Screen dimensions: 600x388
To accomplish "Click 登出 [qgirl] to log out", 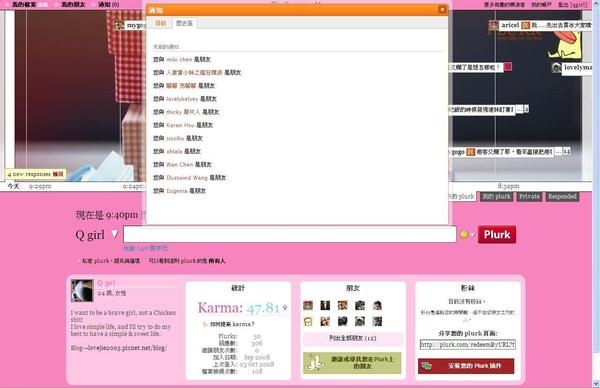I will click(572, 5).
